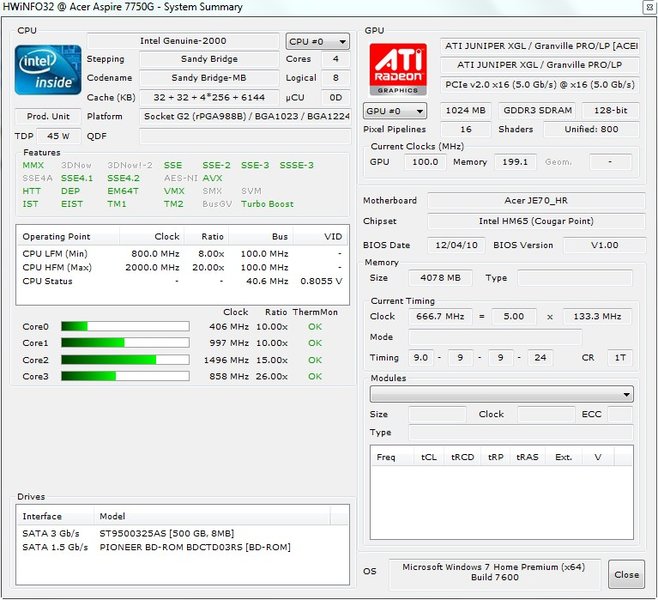This screenshot has height=600, width=658.
Task: Click the Freq column header in Modules
Action: (x=392, y=457)
